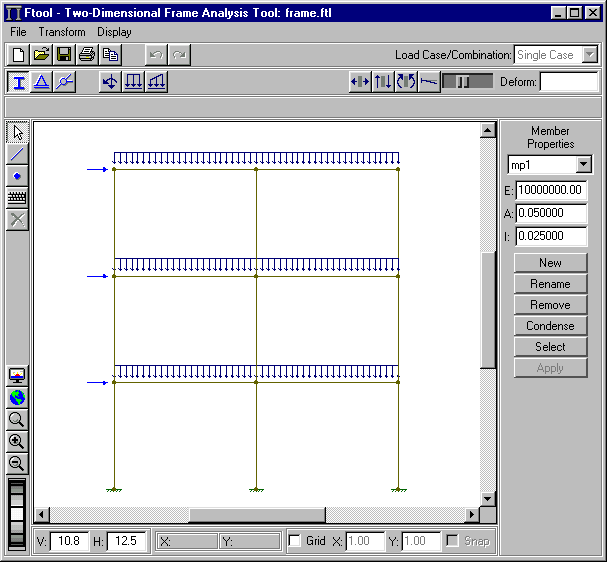Click the New member property button
This screenshot has width=607, height=562.
[x=550, y=263]
